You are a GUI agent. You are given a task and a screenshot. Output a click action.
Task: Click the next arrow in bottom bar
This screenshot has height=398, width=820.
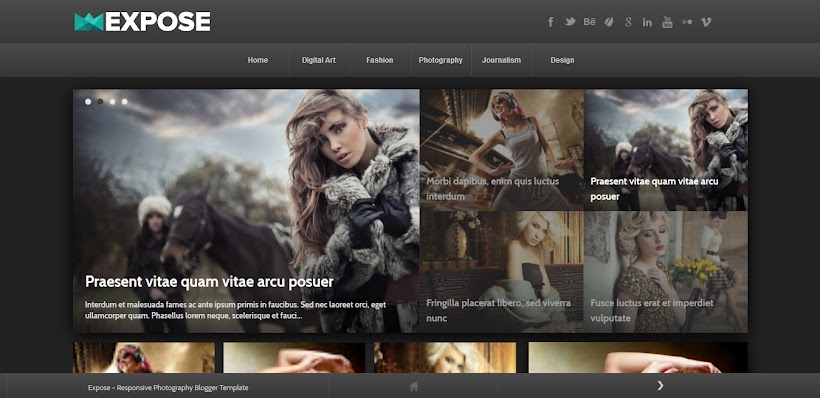point(660,385)
